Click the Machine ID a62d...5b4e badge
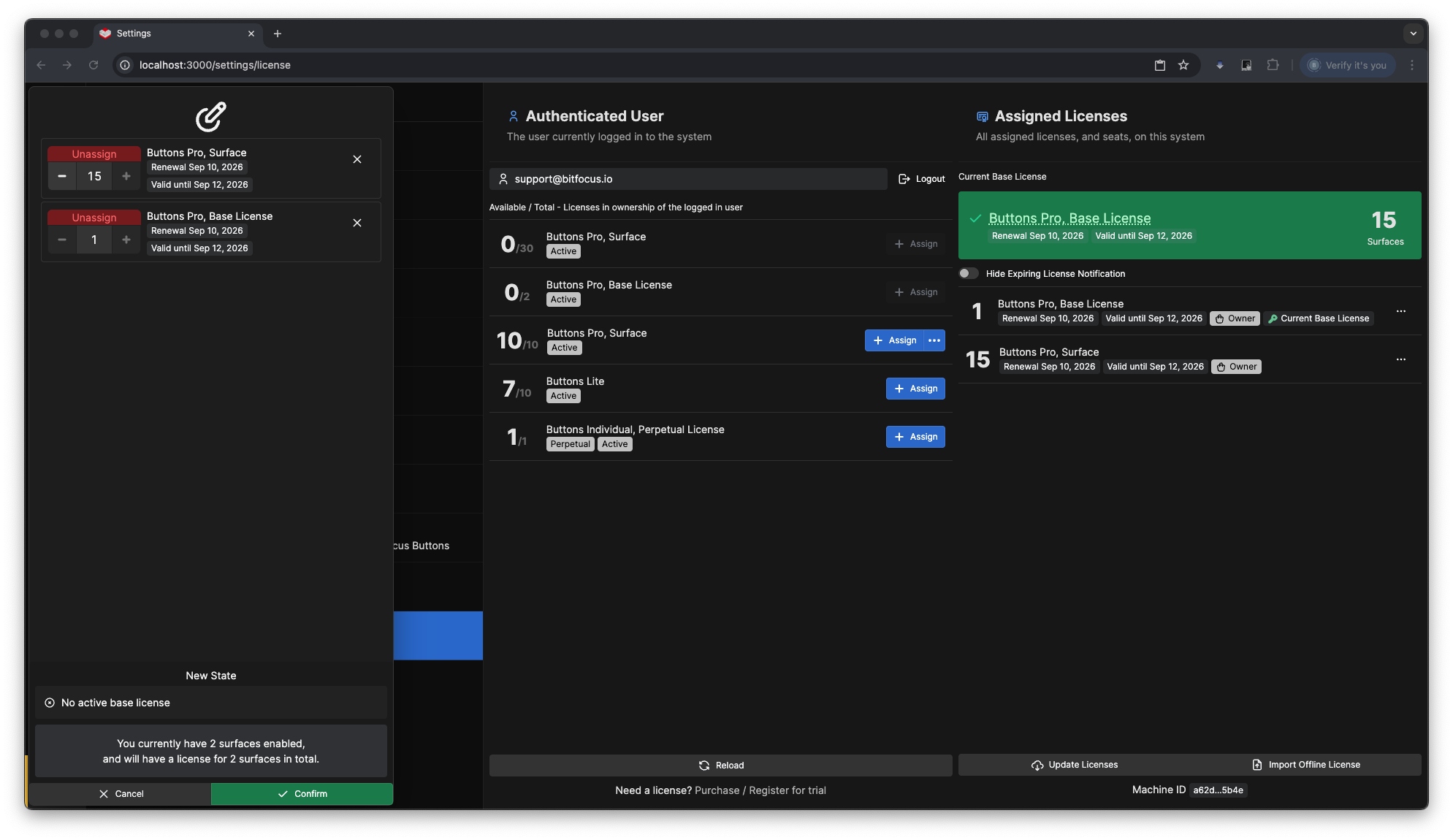Image resolution: width=1453 pixels, height=840 pixels. (1218, 790)
